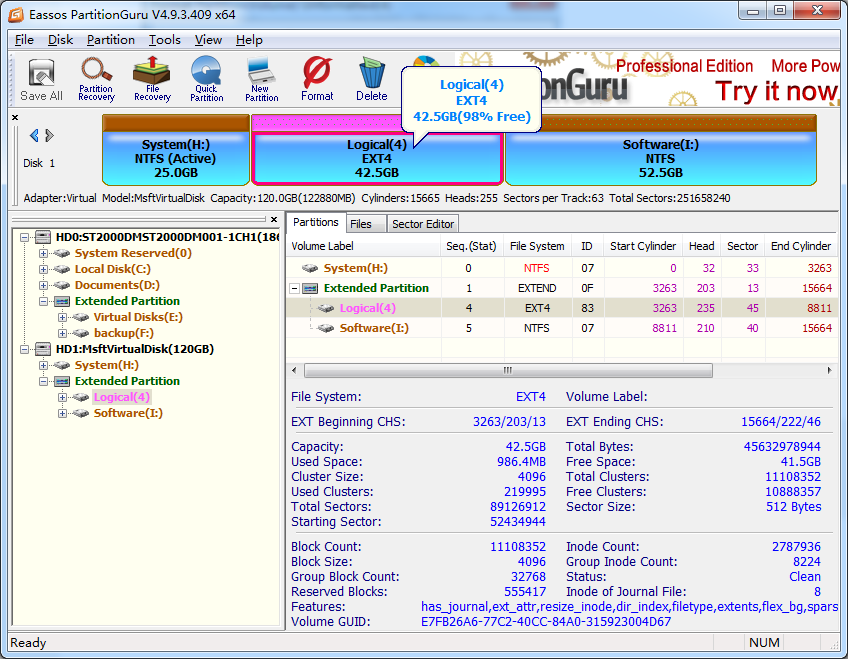Open the Help menu

tap(249, 40)
